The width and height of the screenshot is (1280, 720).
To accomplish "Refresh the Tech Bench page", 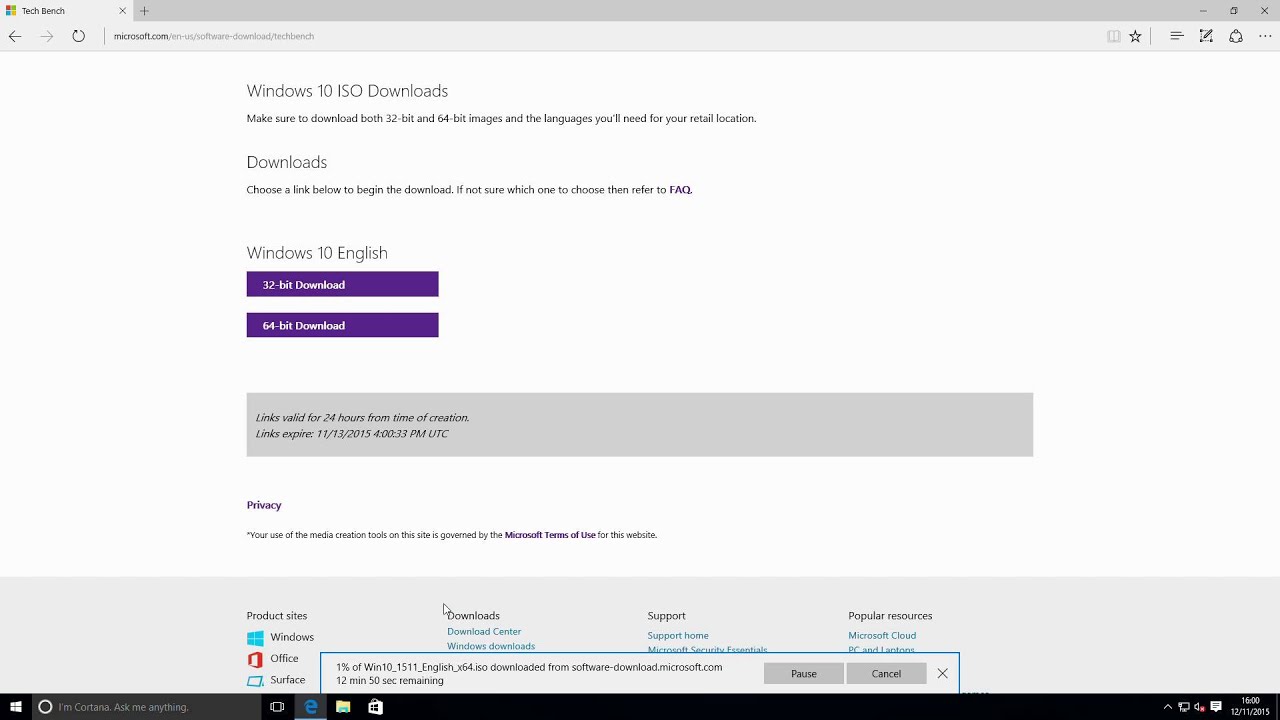I will [78, 36].
